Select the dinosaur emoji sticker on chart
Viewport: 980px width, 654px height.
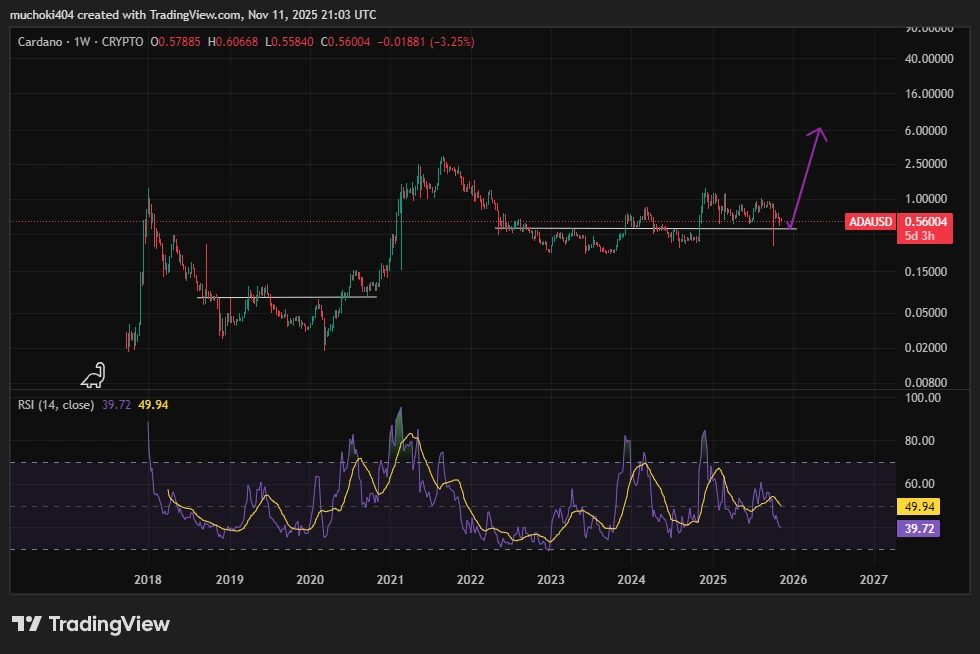point(92,375)
